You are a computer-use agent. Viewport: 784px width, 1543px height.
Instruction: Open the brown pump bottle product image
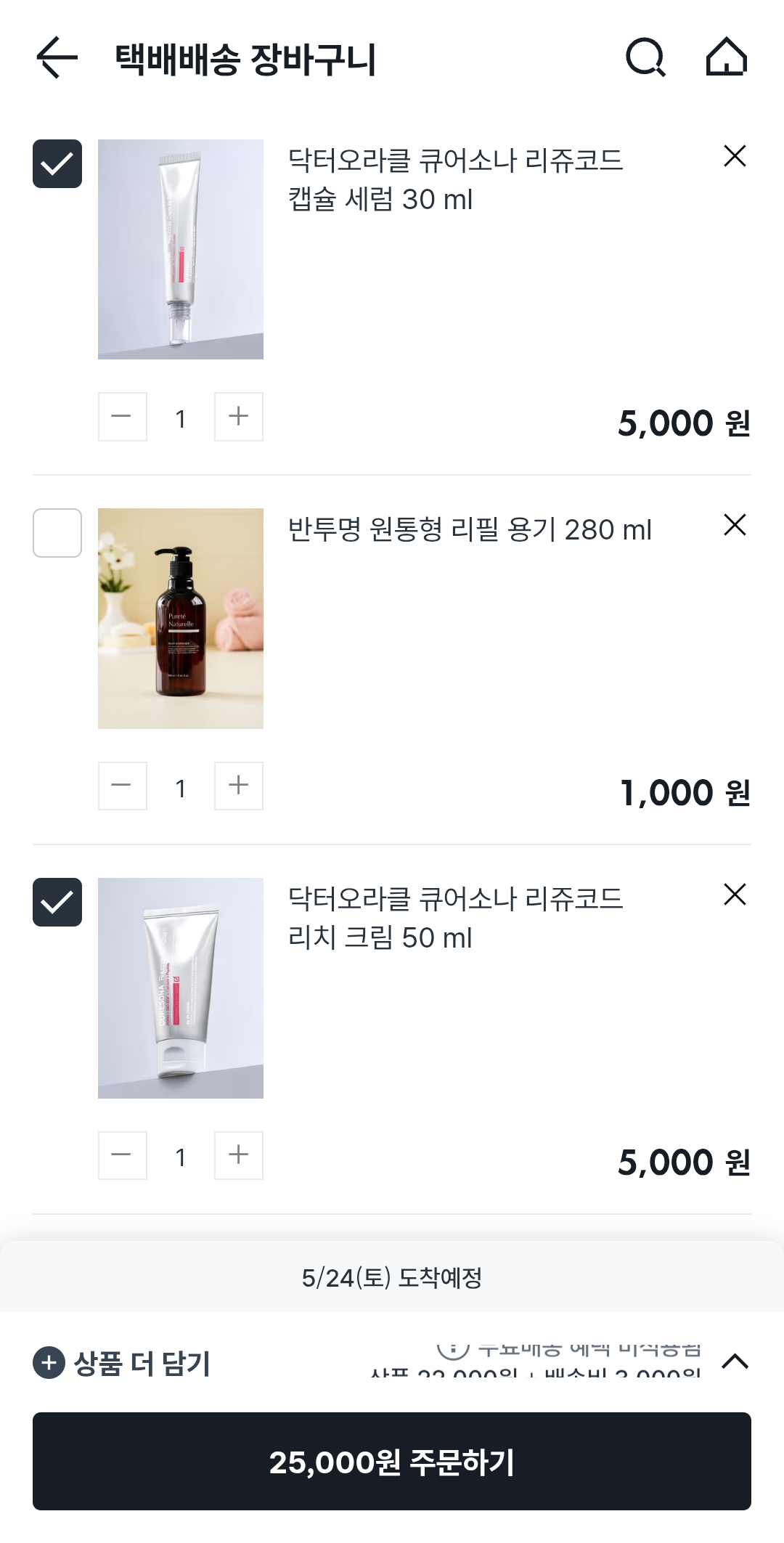point(181,619)
